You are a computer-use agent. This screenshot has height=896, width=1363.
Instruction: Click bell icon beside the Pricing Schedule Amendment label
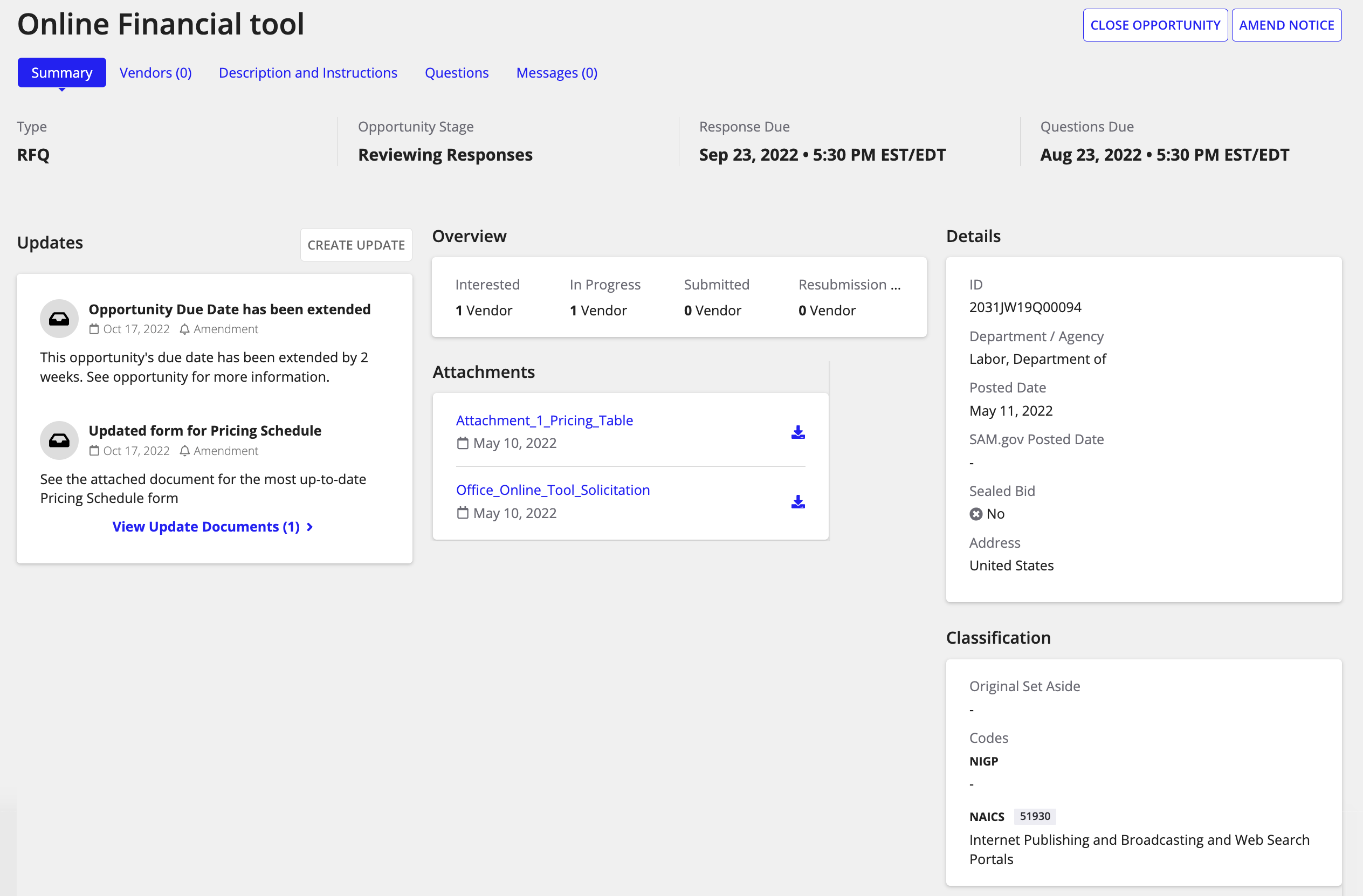click(x=184, y=451)
